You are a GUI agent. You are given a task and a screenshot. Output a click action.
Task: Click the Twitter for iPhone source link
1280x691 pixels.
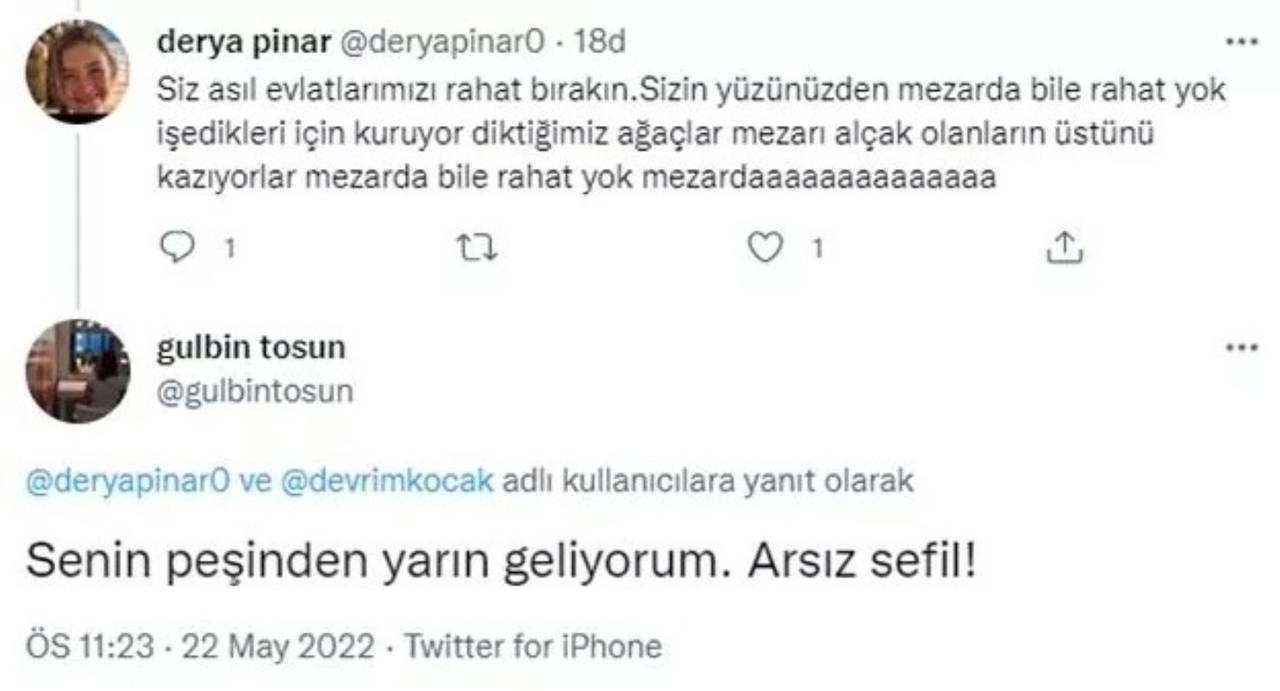tap(532, 646)
